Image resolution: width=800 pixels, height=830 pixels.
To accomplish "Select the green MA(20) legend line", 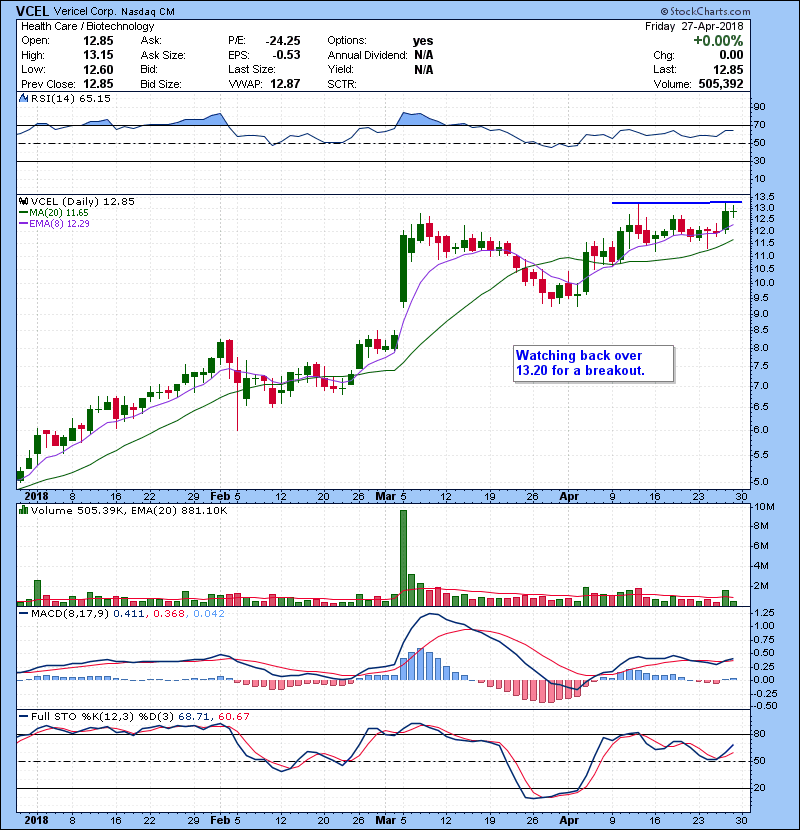I will (x=23, y=213).
